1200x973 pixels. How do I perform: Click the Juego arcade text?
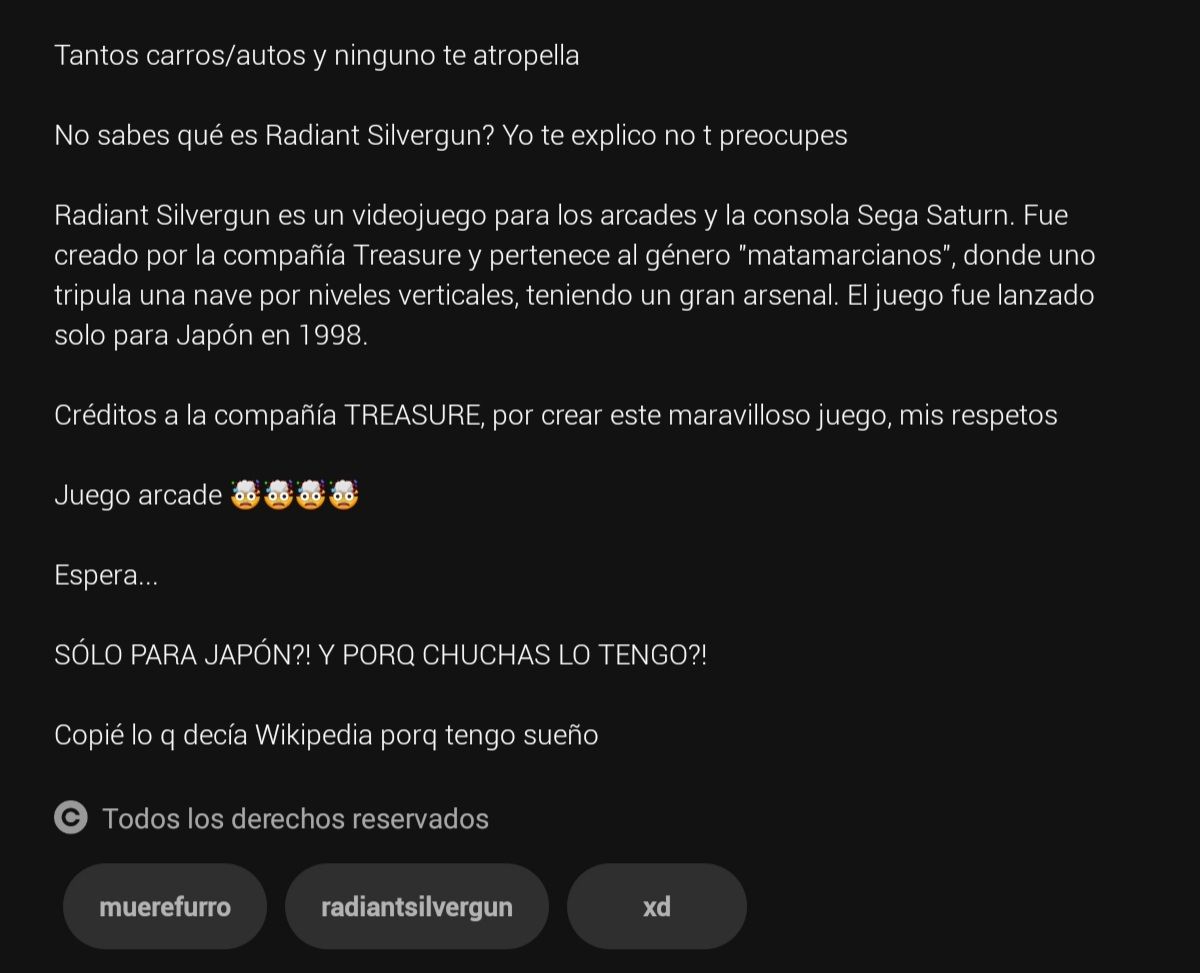138,495
